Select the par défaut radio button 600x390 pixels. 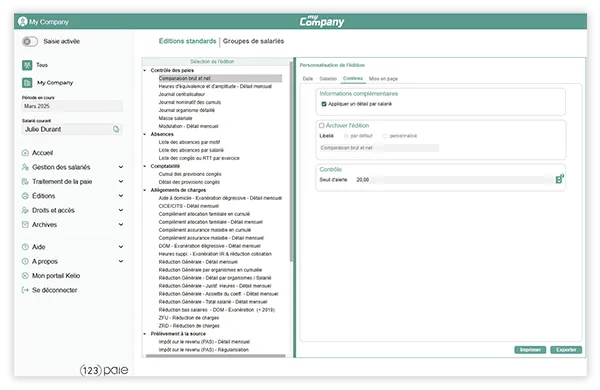pos(346,136)
